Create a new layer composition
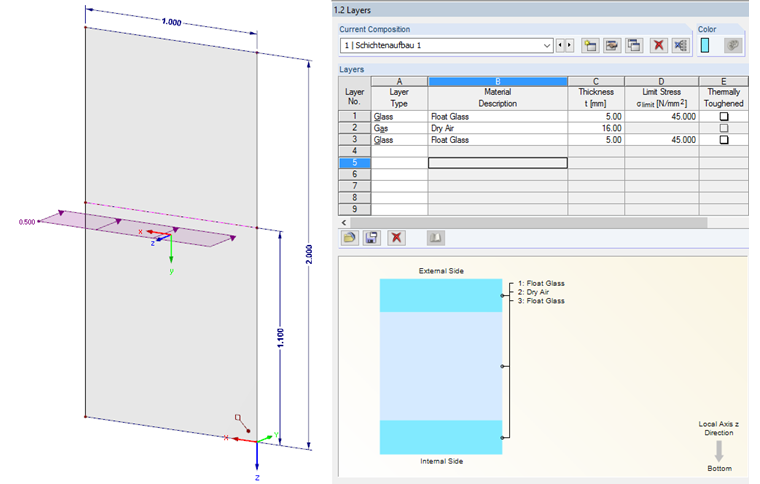This screenshot has width=760, height=484. 590,46
